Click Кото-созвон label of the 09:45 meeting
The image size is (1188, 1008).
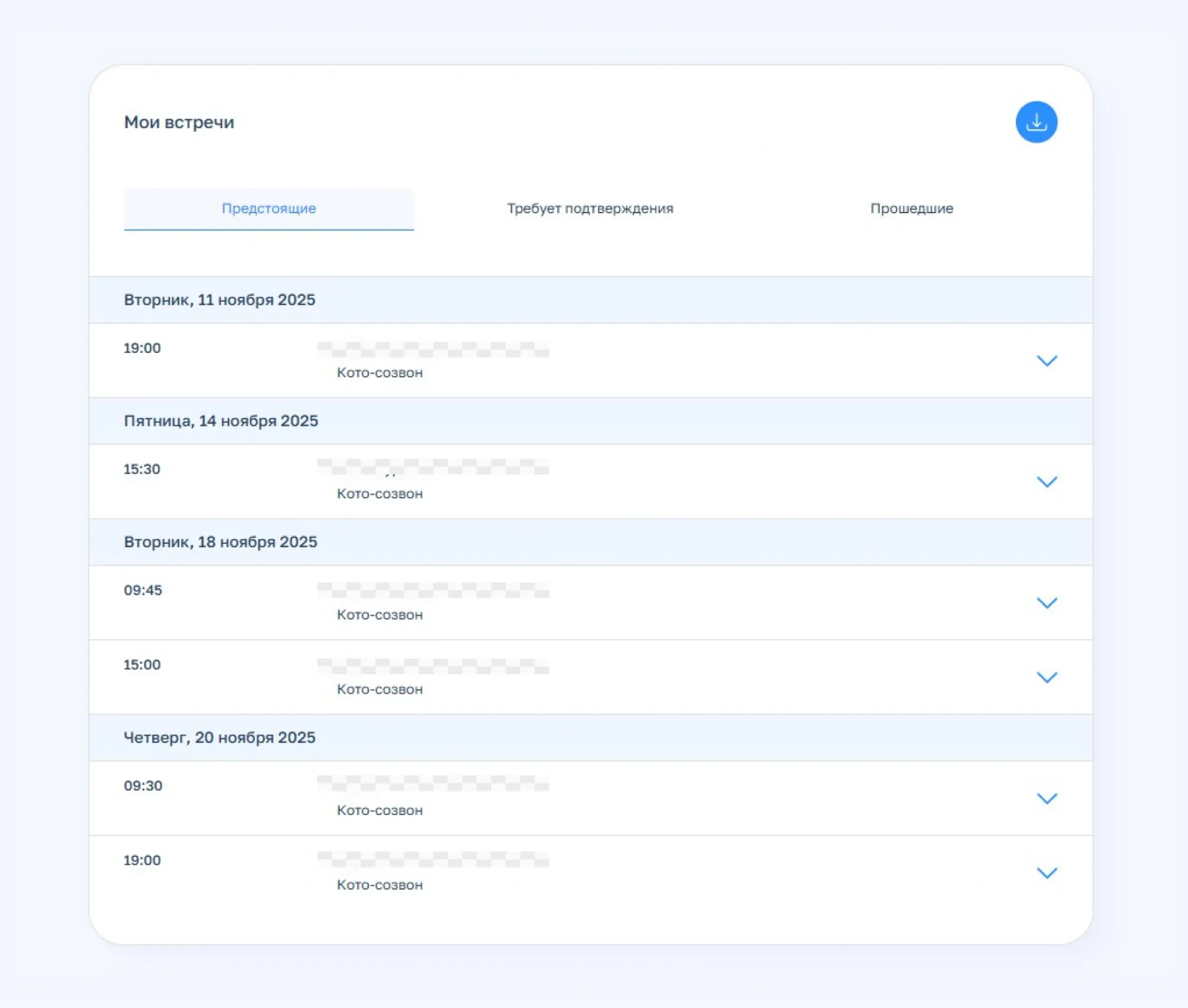tap(380, 615)
